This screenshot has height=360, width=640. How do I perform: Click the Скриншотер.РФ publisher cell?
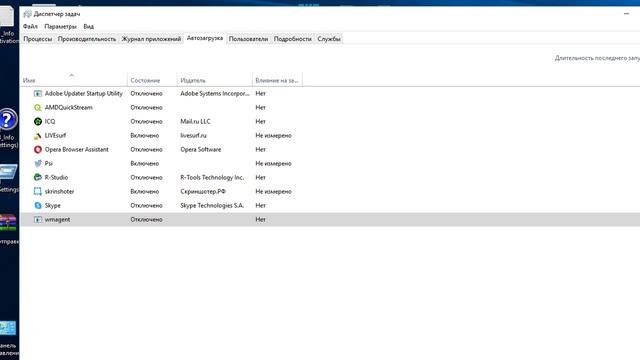pyautogui.click(x=202, y=191)
